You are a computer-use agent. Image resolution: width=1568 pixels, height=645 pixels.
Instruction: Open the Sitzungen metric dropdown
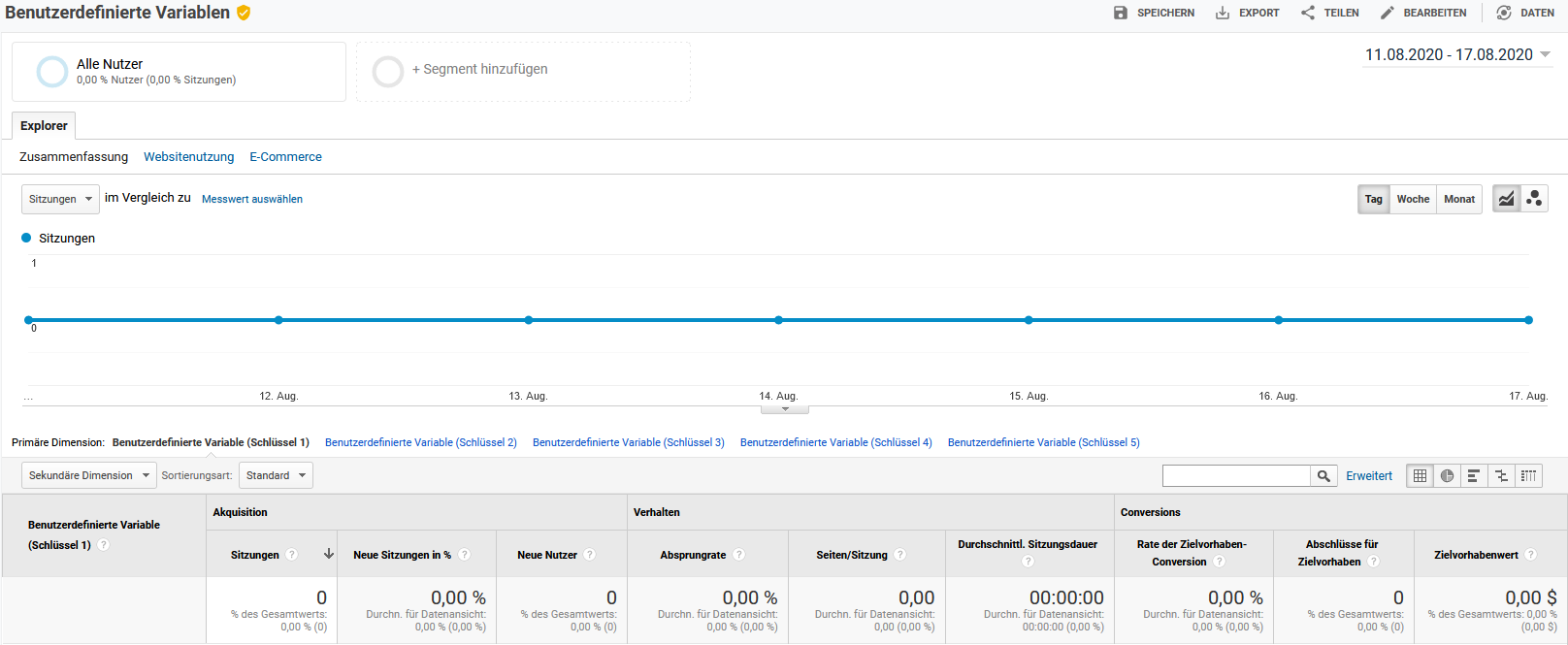pos(60,199)
